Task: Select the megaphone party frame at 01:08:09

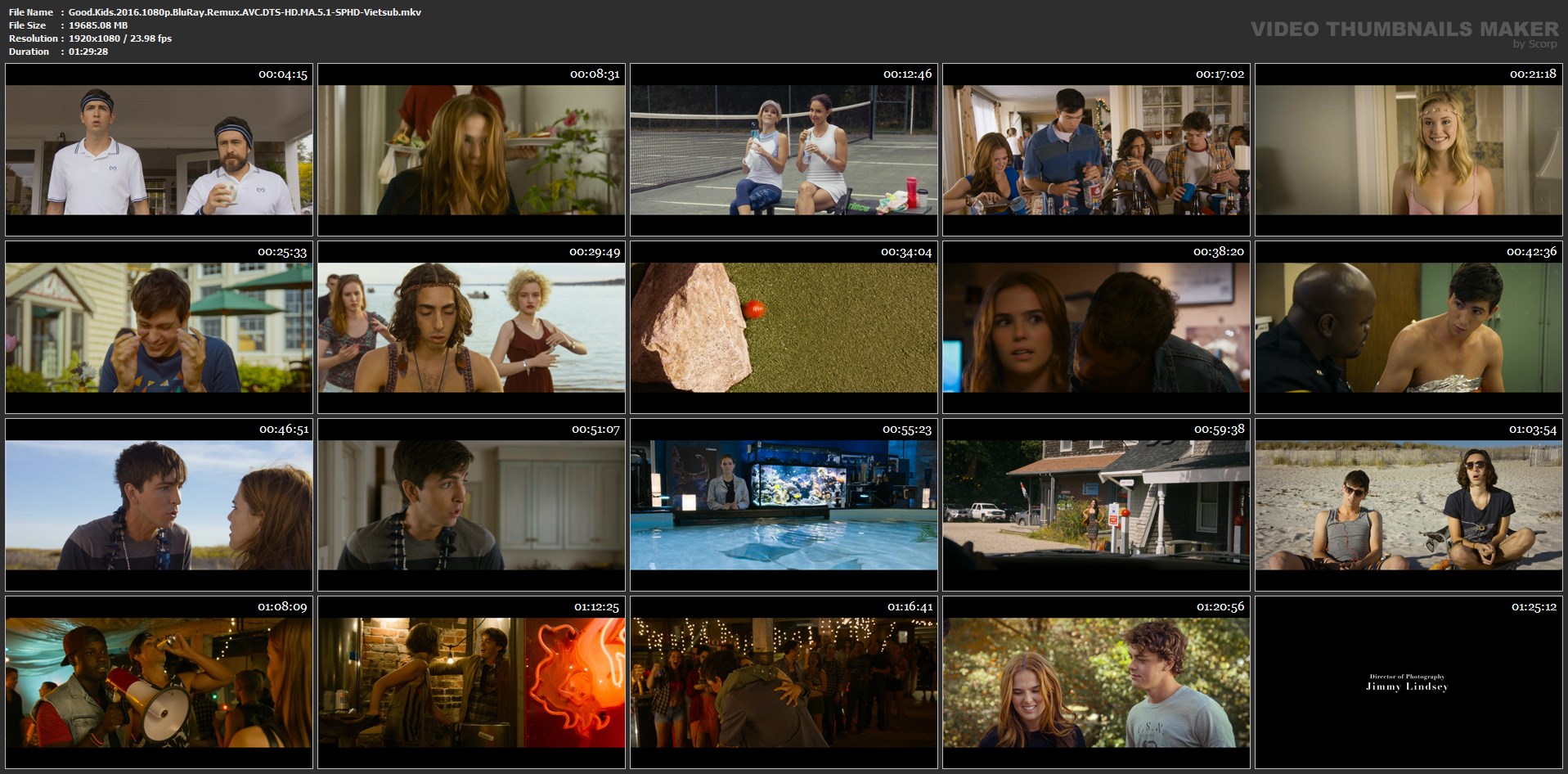Action: (159, 682)
